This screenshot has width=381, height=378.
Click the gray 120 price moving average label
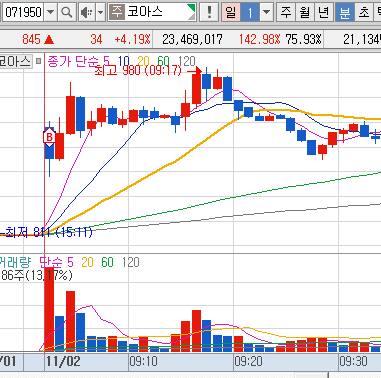pos(187,61)
